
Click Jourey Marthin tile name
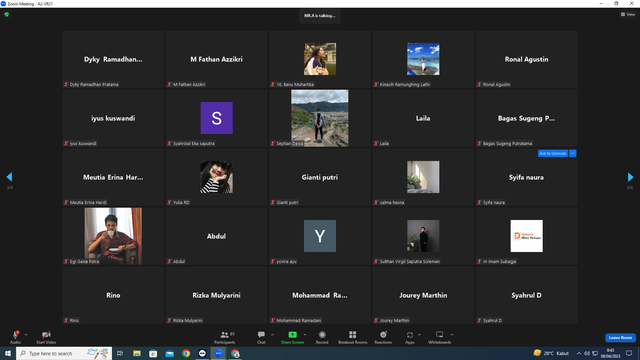423,295
